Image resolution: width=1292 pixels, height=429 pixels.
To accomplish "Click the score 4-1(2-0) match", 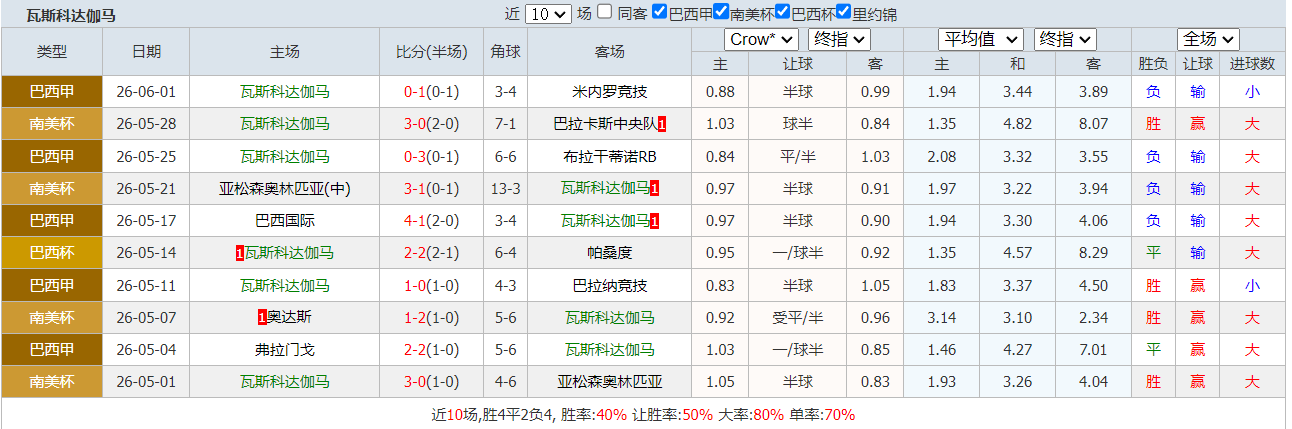I will click(432, 220).
